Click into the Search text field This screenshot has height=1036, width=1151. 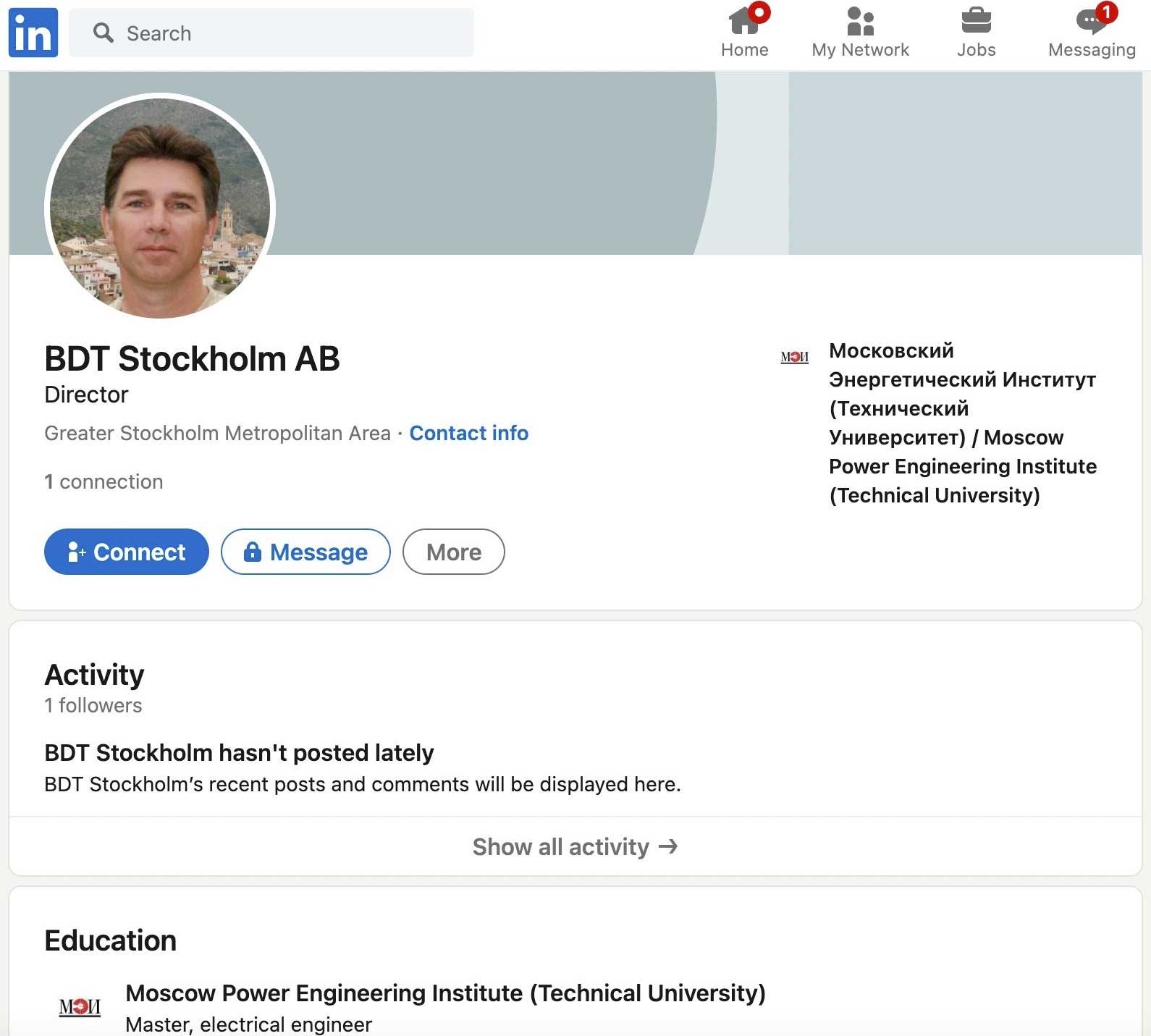(290, 33)
